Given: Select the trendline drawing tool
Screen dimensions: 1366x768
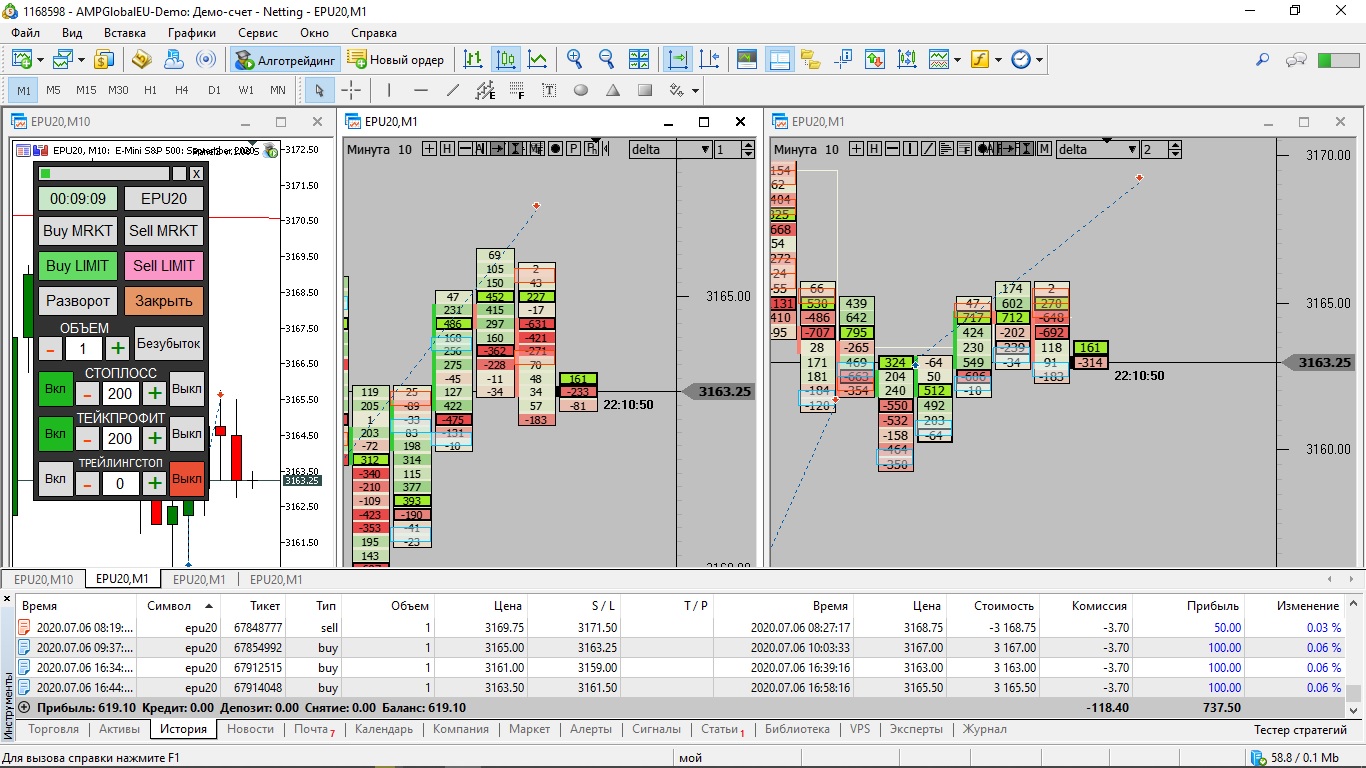Looking at the screenshot, I should coord(453,90).
